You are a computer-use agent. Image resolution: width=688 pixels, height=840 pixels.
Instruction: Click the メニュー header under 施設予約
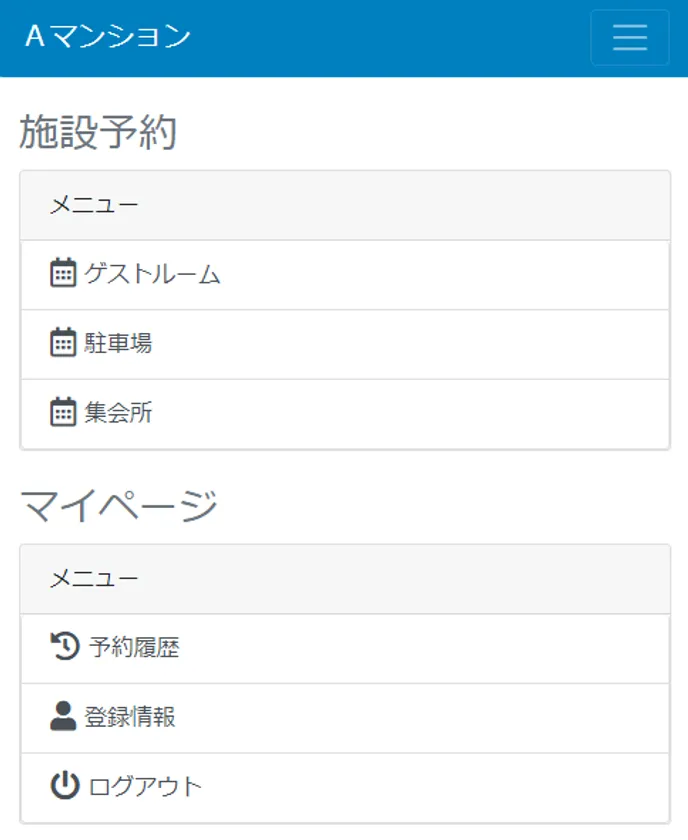(94, 205)
